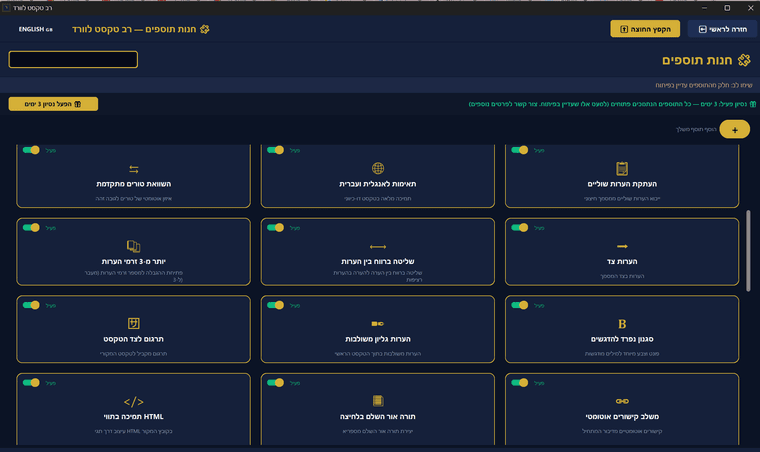The width and height of the screenshot is (760, 452).
Task: Click the side notes arrow icon
Action: pos(622,246)
